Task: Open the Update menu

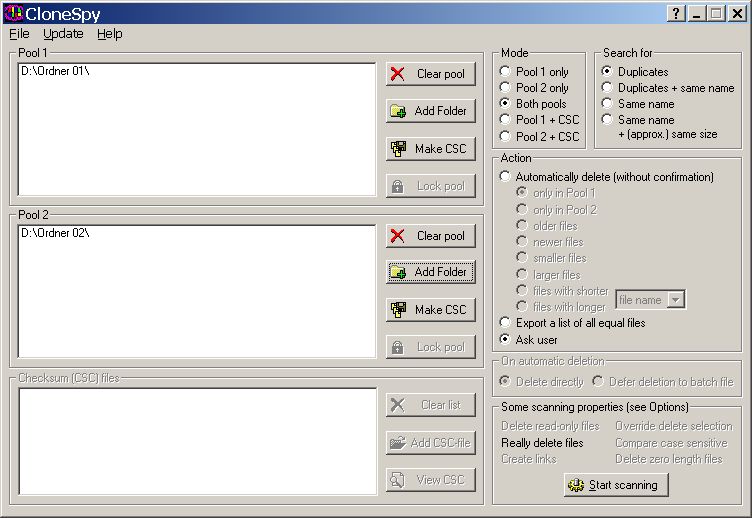Action: [x=63, y=34]
